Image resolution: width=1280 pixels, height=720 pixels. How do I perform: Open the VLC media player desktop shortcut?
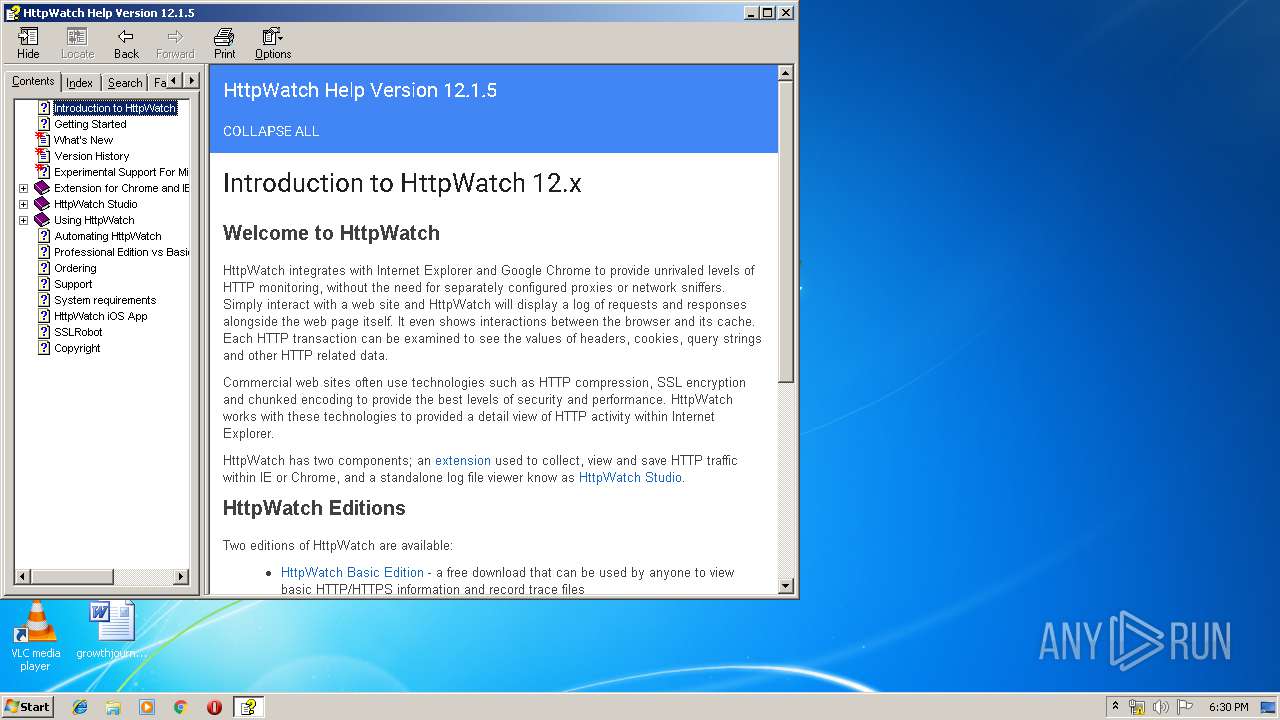click(x=35, y=636)
